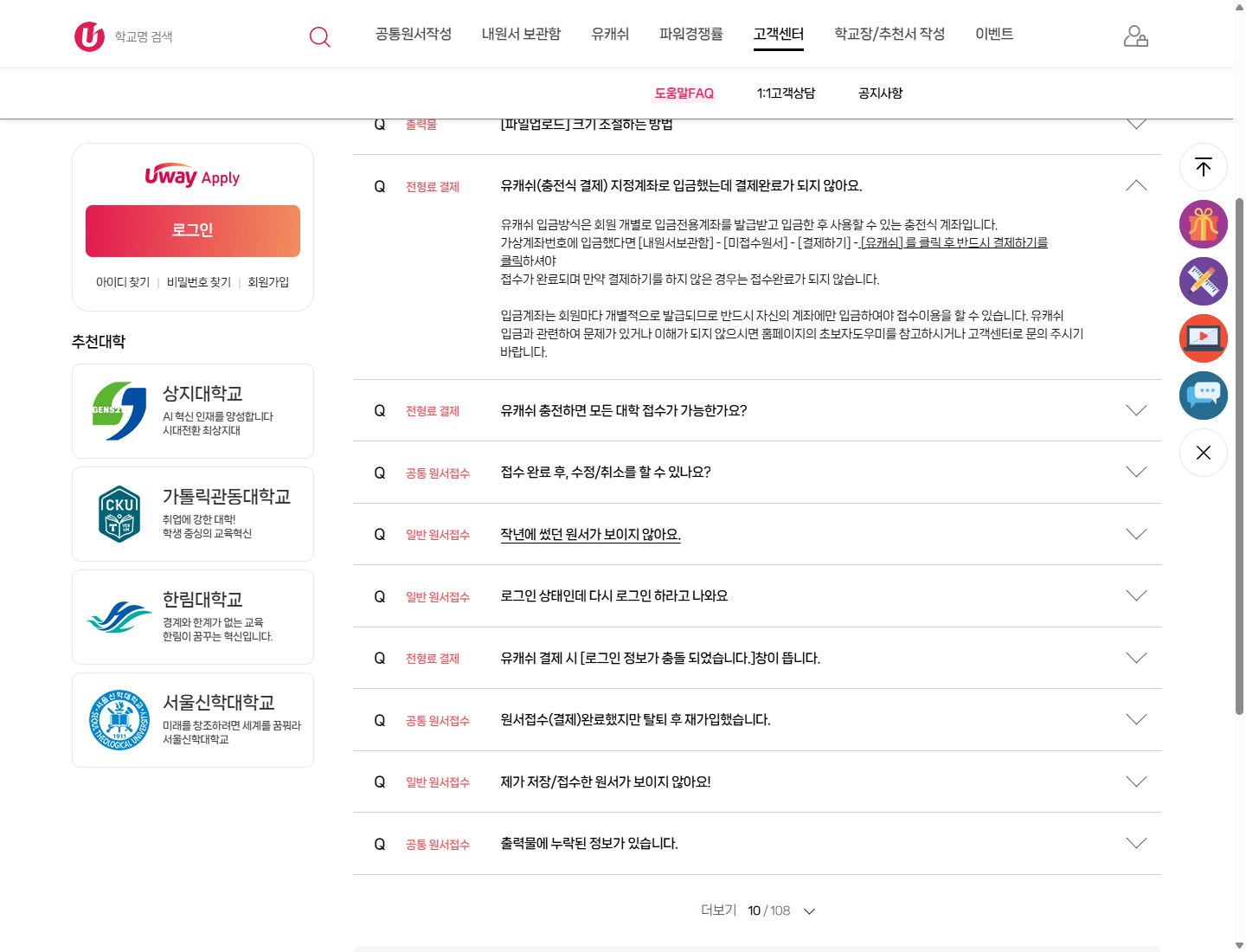This screenshot has height=952, width=1246.
Task: Click the scroll-to-top arrow button
Action: point(1204,167)
